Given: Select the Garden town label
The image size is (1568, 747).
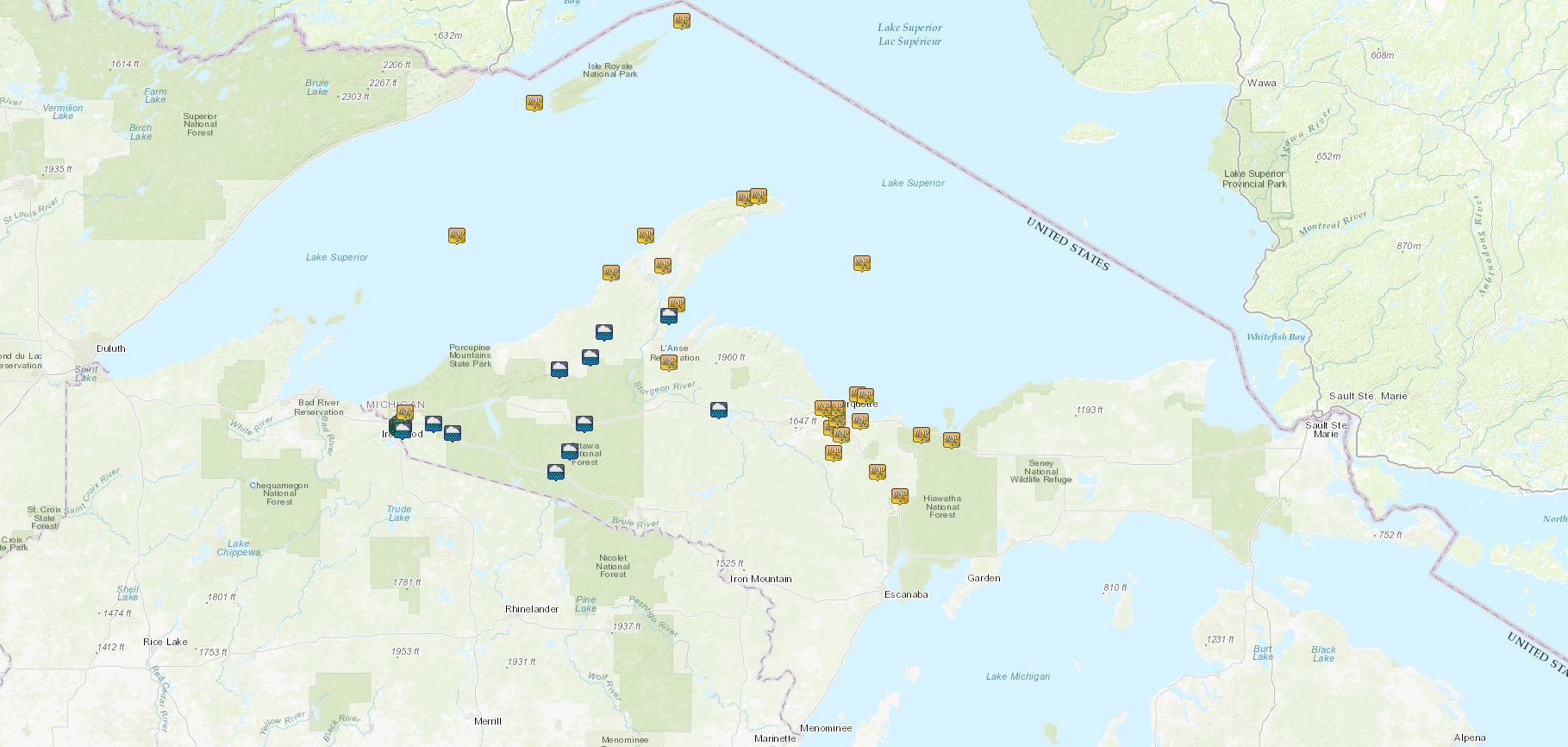Looking at the screenshot, I should (984, 578).
